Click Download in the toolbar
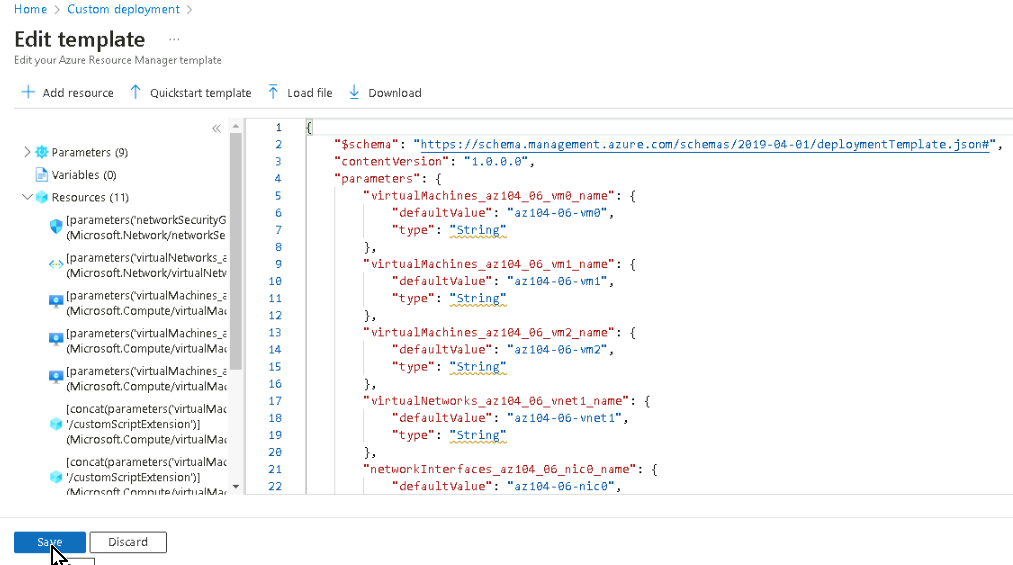Viewport: 1013px width, 565px height. pos(385,93)
